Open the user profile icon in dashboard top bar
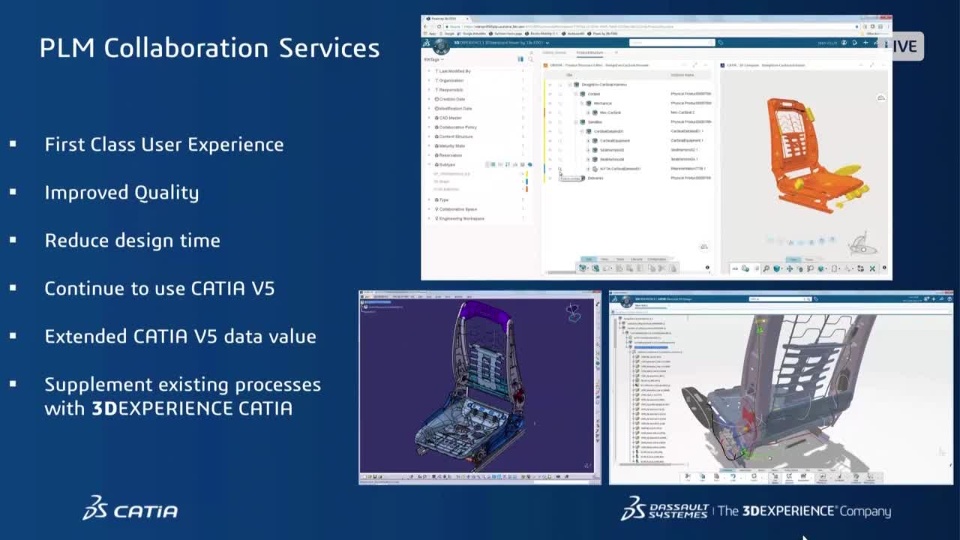The height and width of the screenshot is (540, 960). click(x=844, y=43)
